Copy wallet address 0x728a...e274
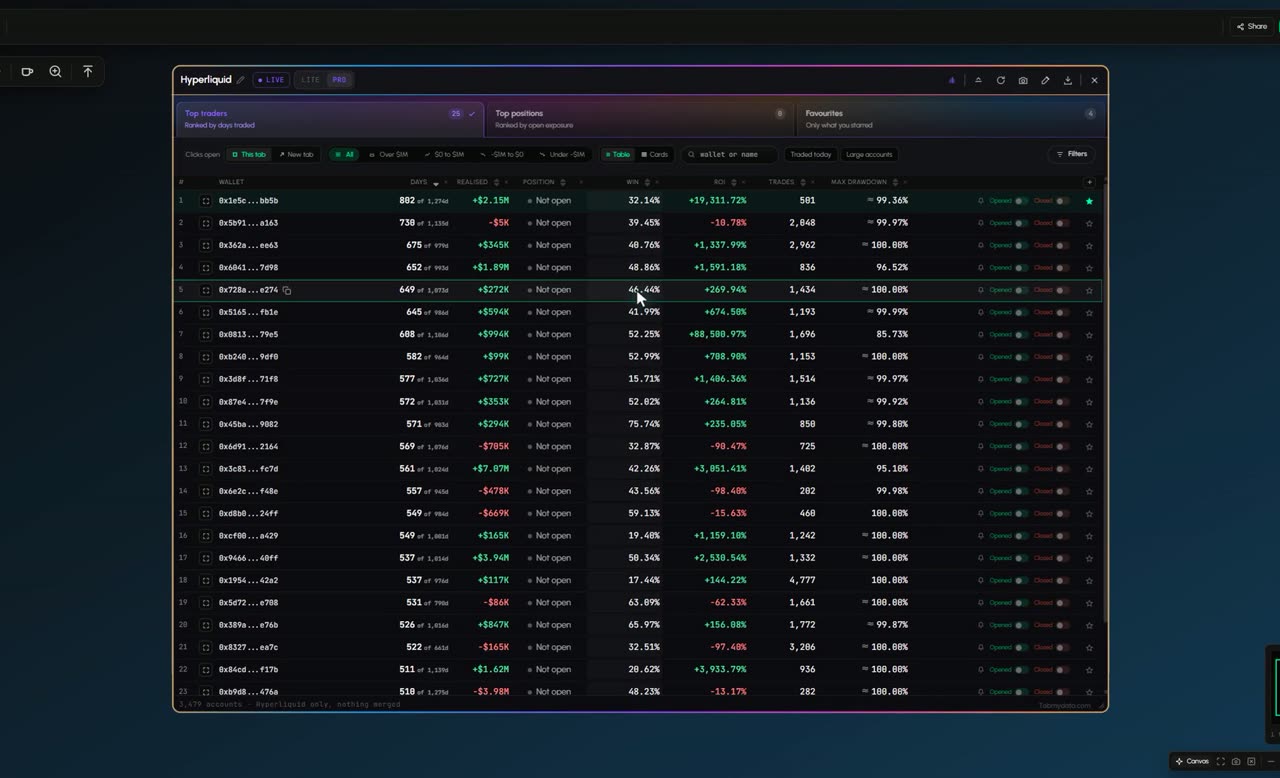 point(287,290)
